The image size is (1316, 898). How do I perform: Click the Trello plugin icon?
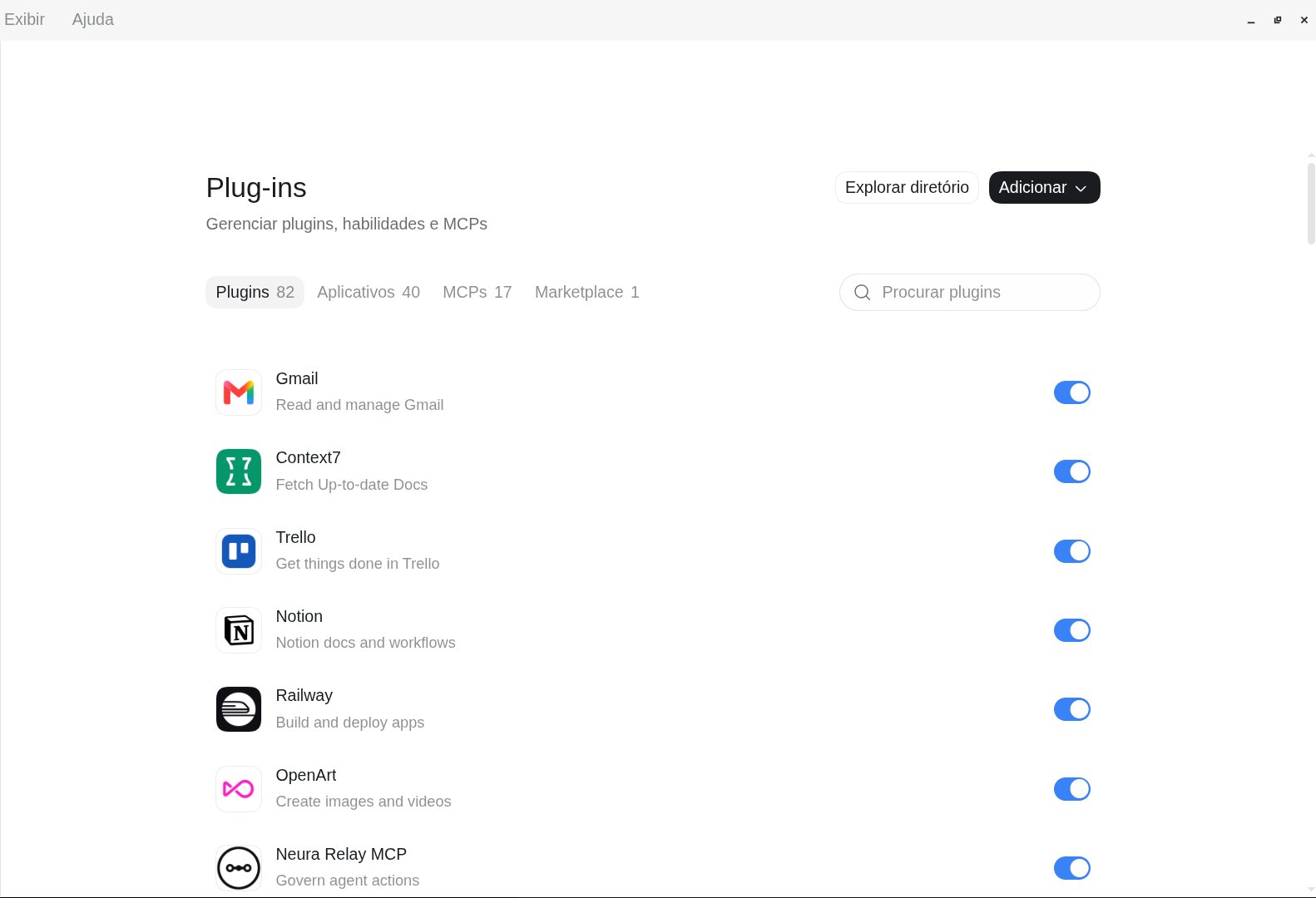pyautogui.click(x=239, y=550)
